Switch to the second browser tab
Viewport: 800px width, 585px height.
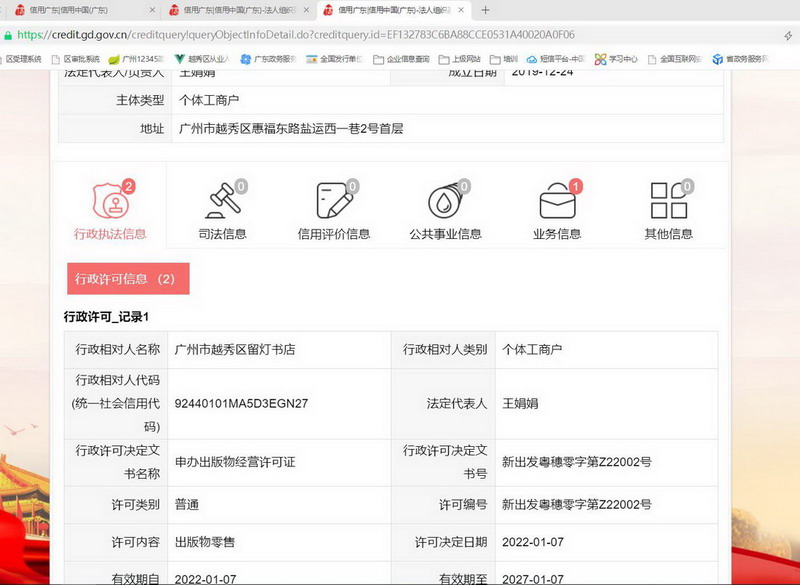tap(235, 10)
